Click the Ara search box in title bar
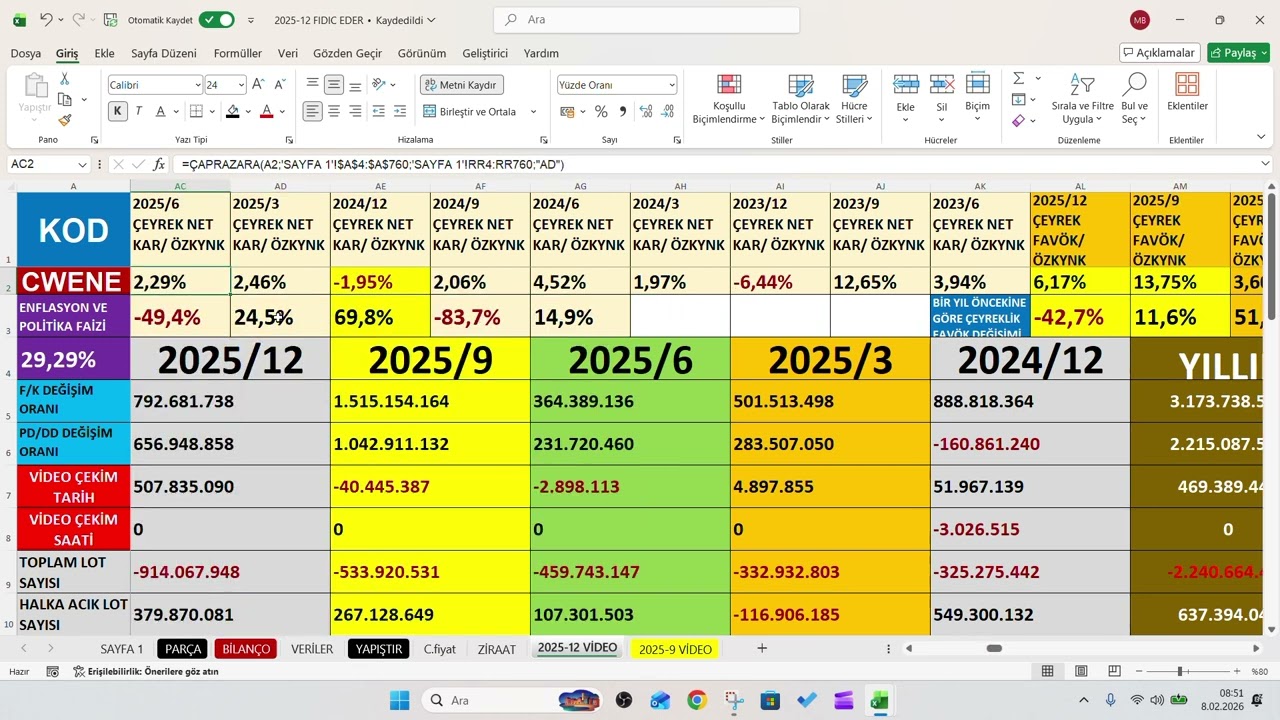Viewport: 1280px width, 720px height. (x=647, y=19)
